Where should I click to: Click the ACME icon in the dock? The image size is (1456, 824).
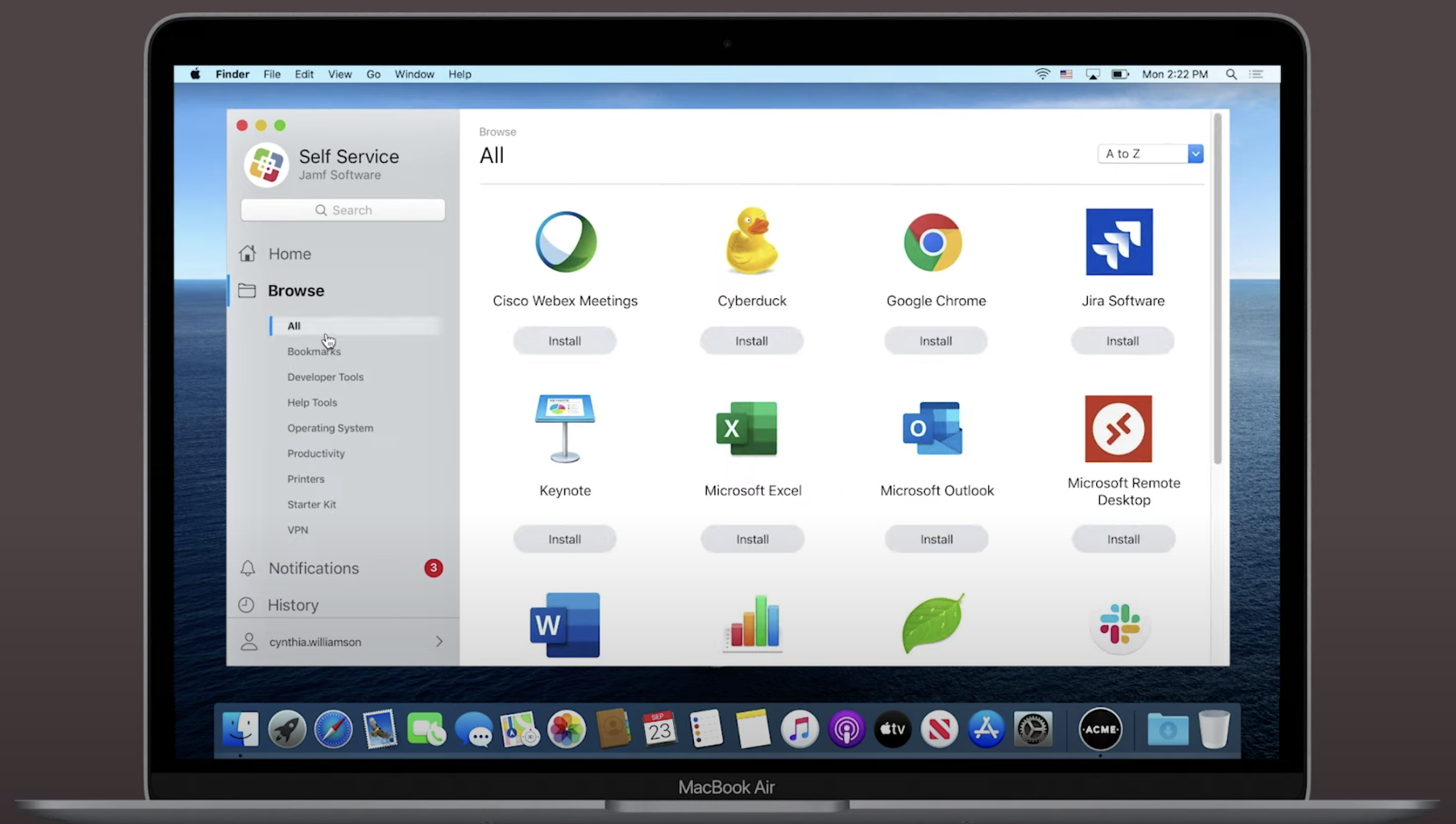[x=1100, y=729]
